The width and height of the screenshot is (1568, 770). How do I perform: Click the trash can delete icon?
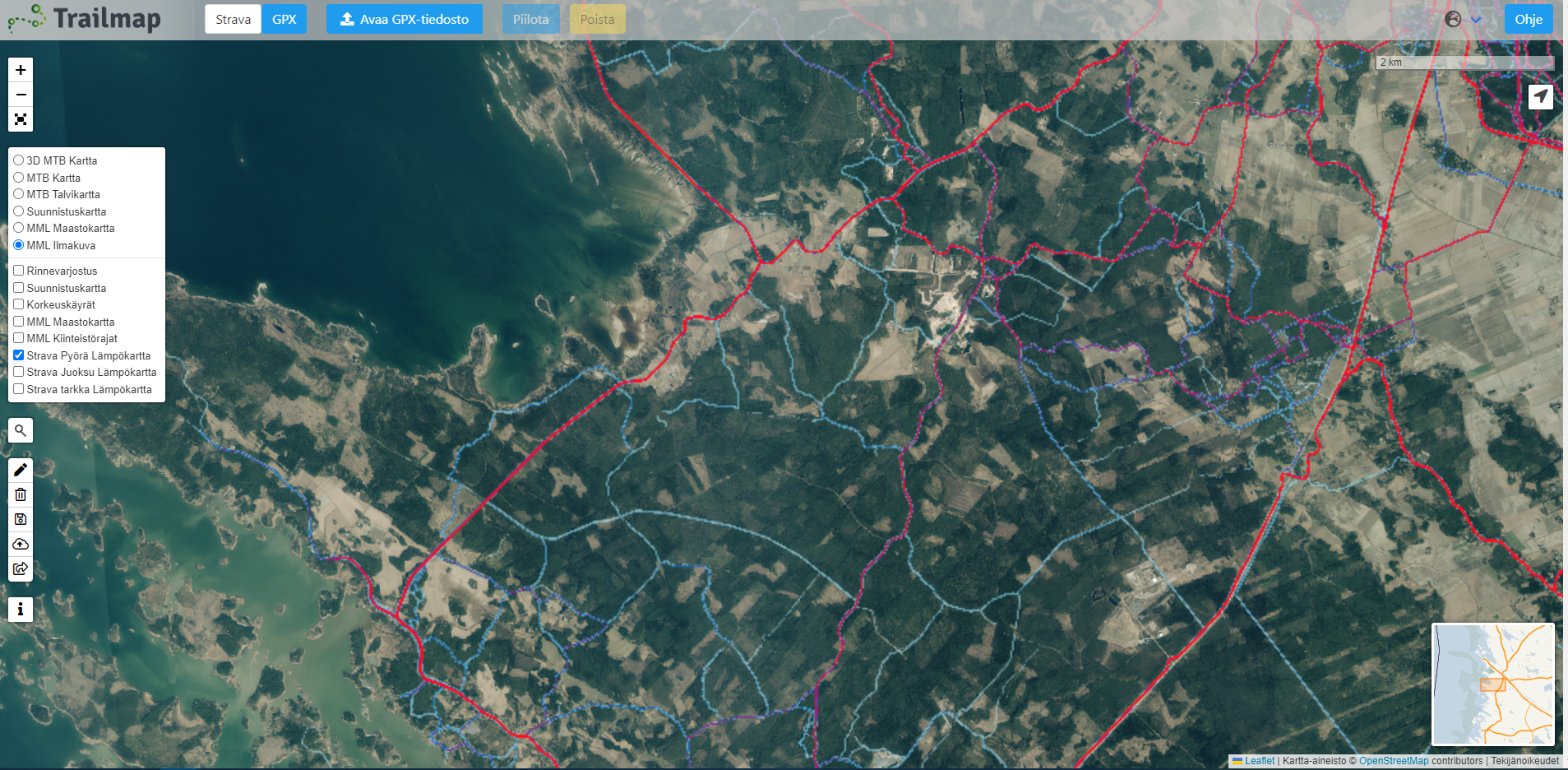[21, 494]
